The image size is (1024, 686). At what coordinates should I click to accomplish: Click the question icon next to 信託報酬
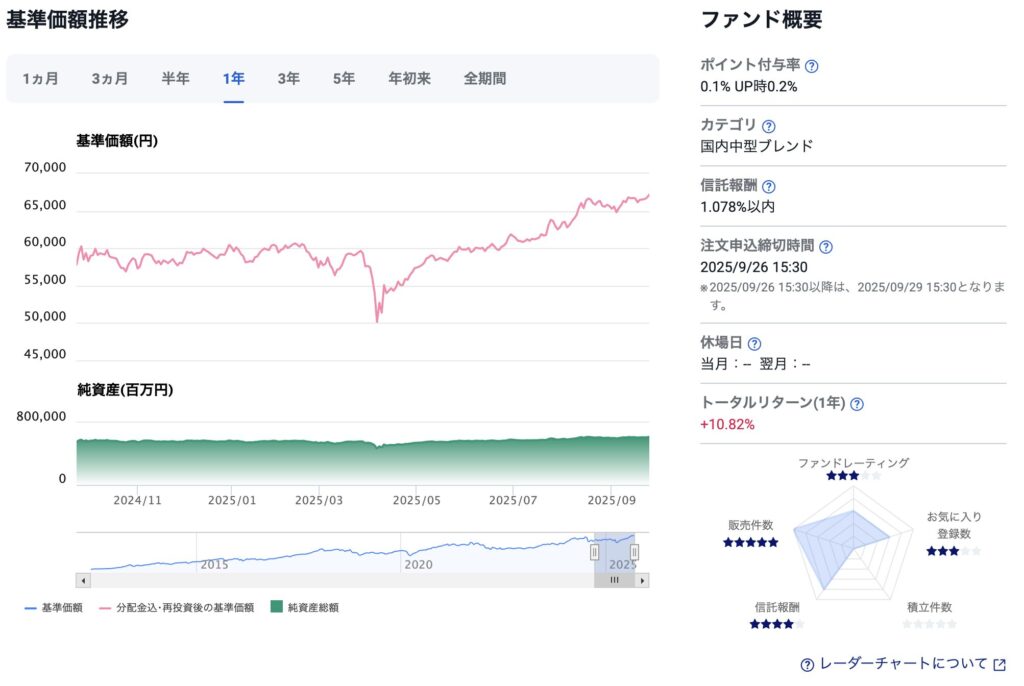(x=768, y=186)
